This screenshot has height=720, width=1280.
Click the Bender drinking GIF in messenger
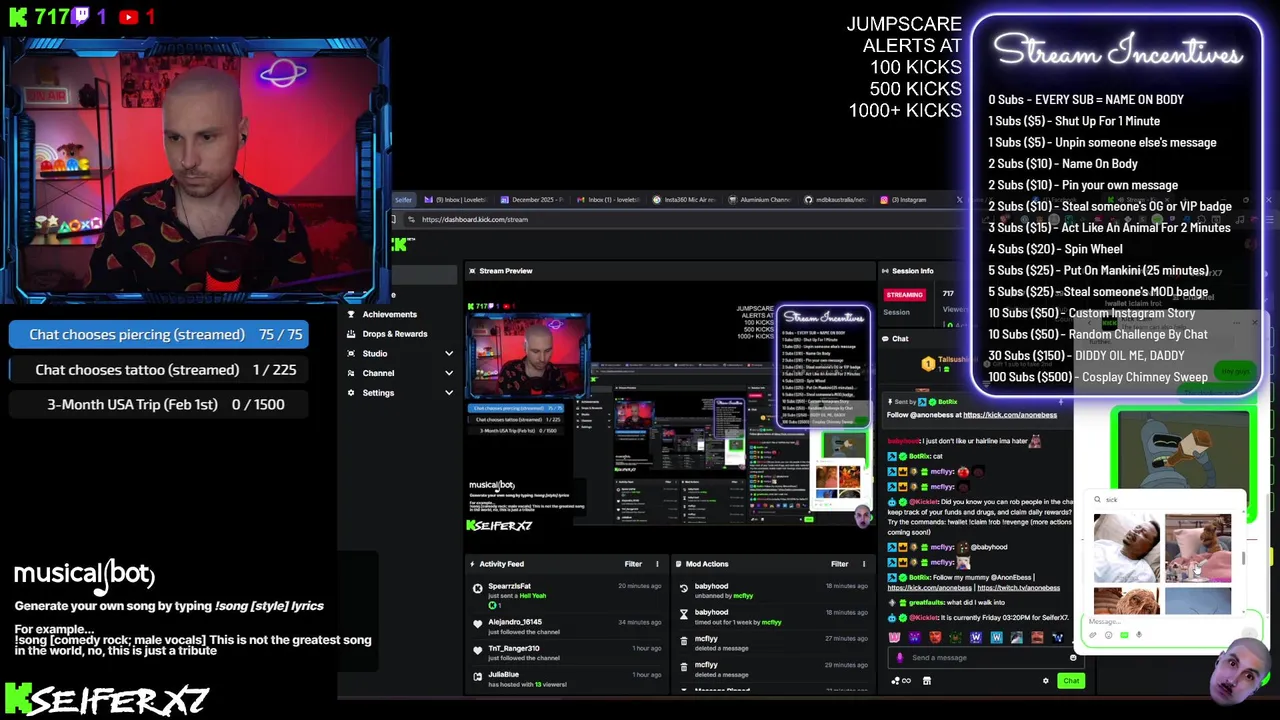[1182, 452]
